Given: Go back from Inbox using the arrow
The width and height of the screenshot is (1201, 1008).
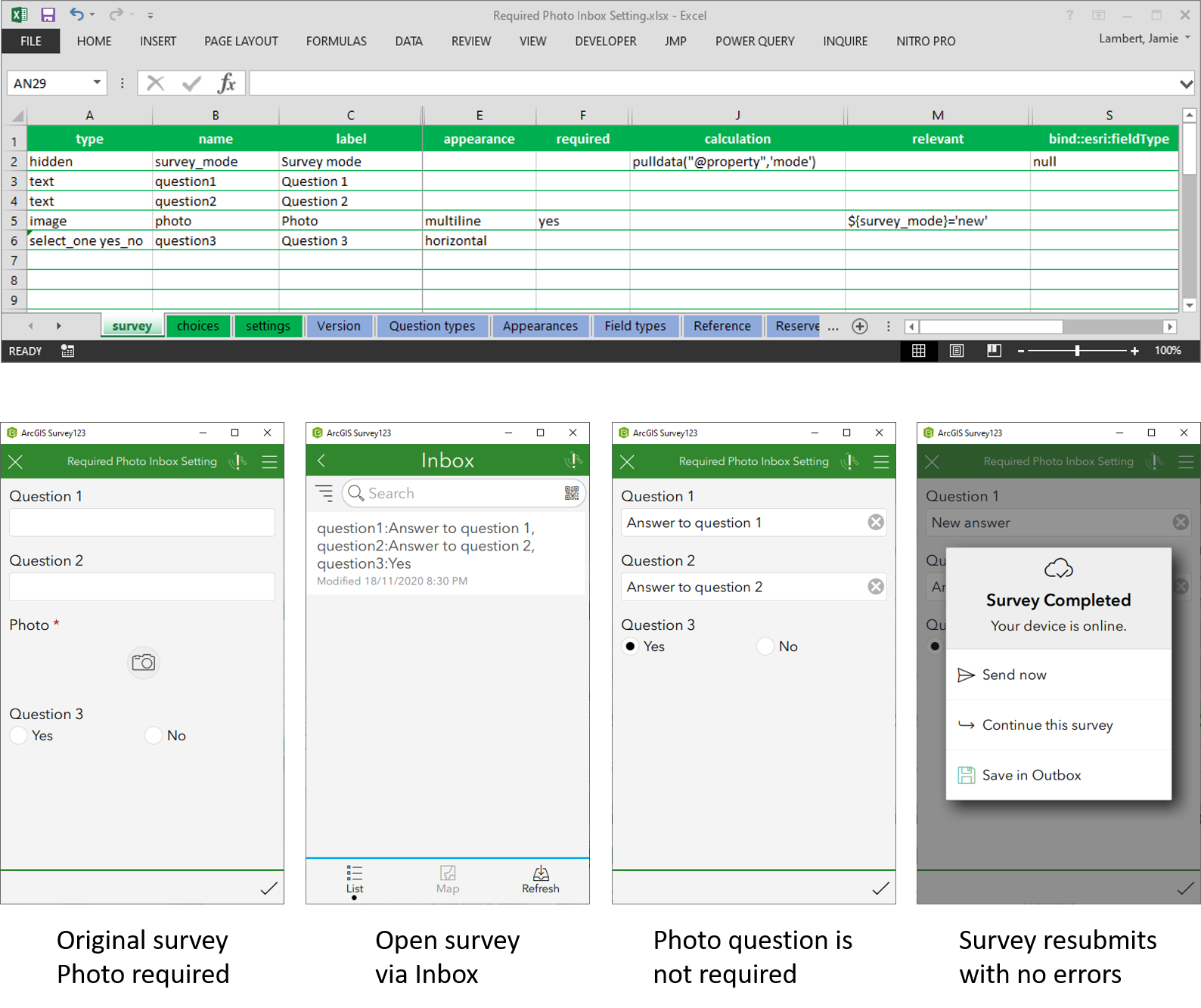Looking at the screenshot, I should tap(321, 461).
